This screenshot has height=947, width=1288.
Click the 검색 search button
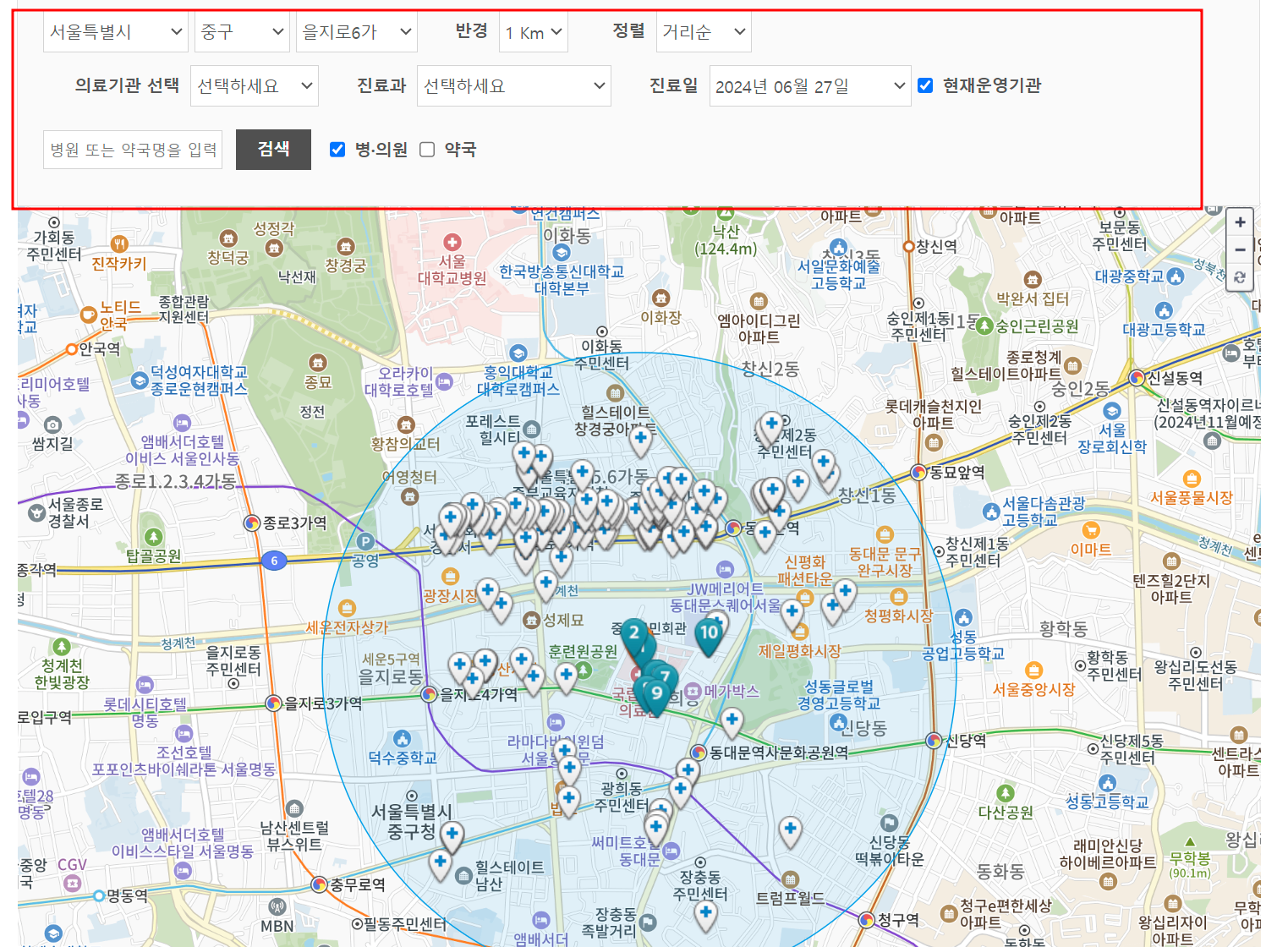tap(273, 149)
